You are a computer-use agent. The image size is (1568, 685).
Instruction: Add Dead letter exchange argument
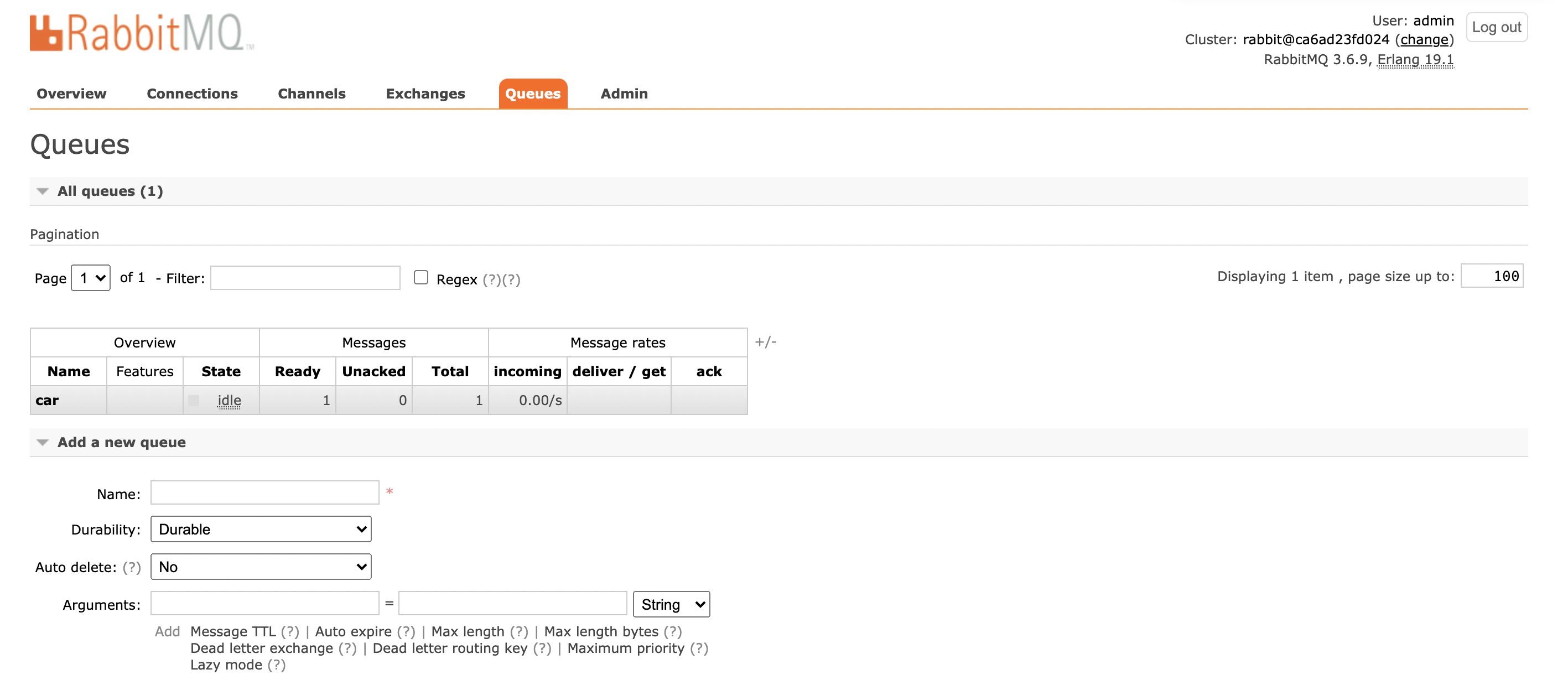tap(262, 648)
